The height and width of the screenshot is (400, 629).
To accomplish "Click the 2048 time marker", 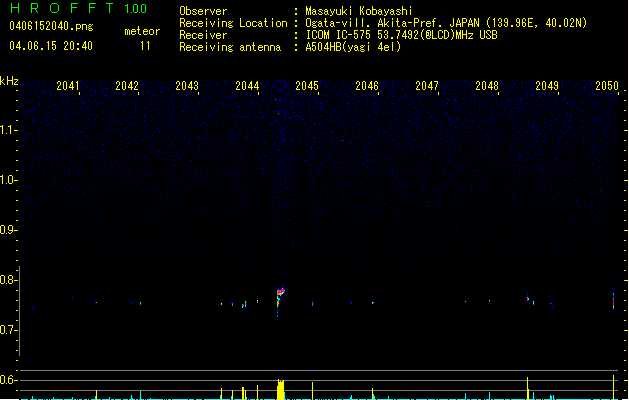I will point(487,86).
